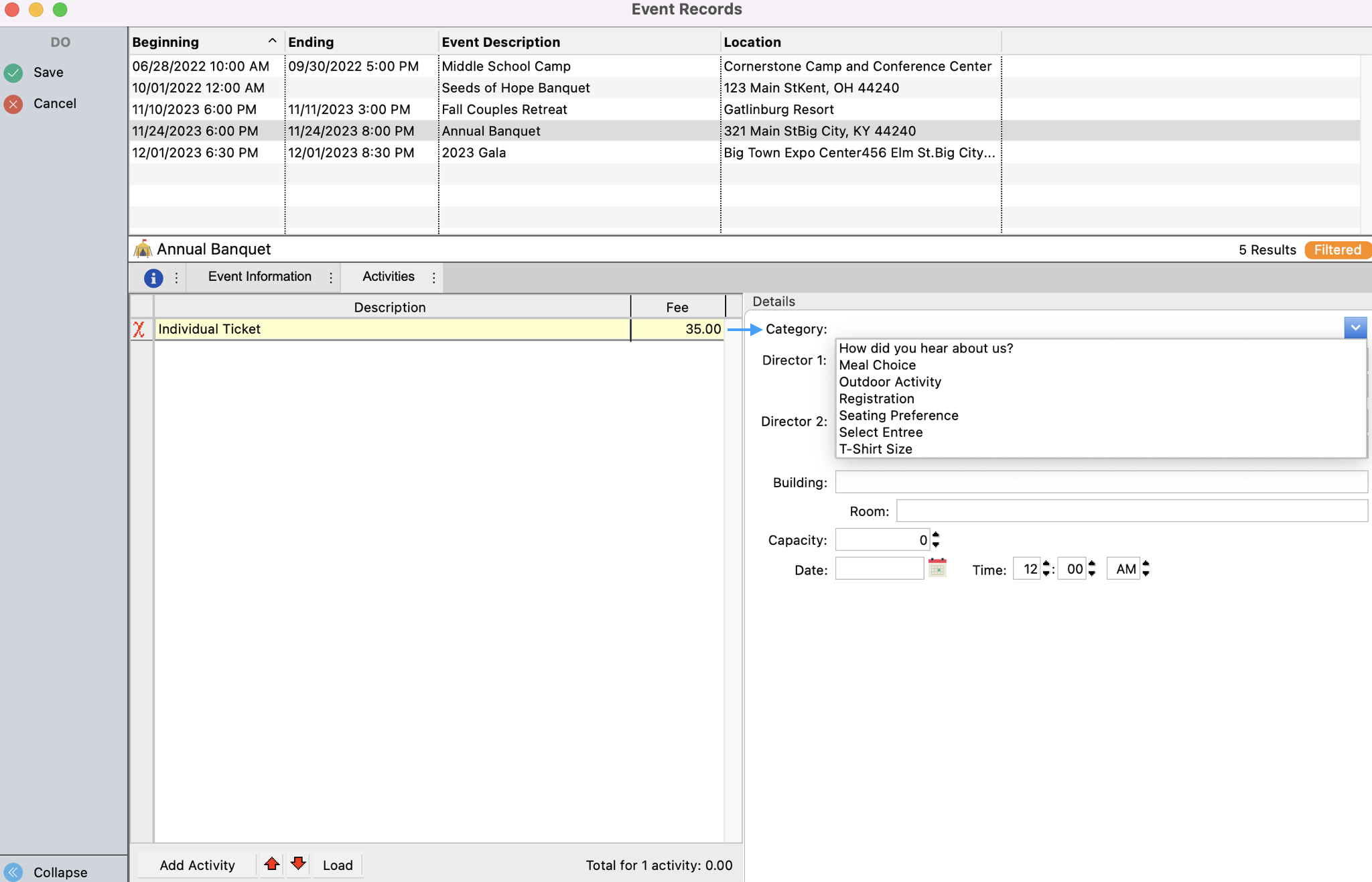Delete Individual Ticket with red X icon

point(139,329)
